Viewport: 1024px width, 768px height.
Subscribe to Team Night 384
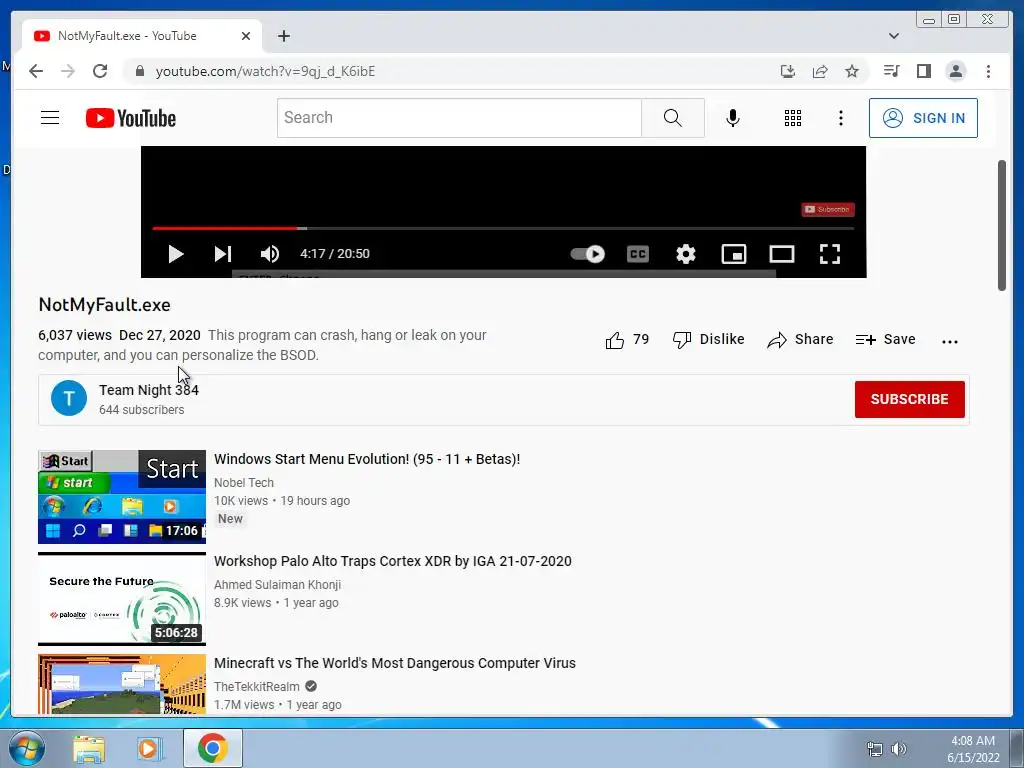(x=910, y=399)
